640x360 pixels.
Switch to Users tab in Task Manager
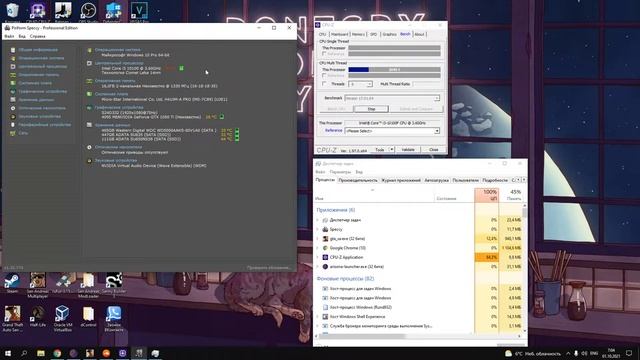point(465,180)
